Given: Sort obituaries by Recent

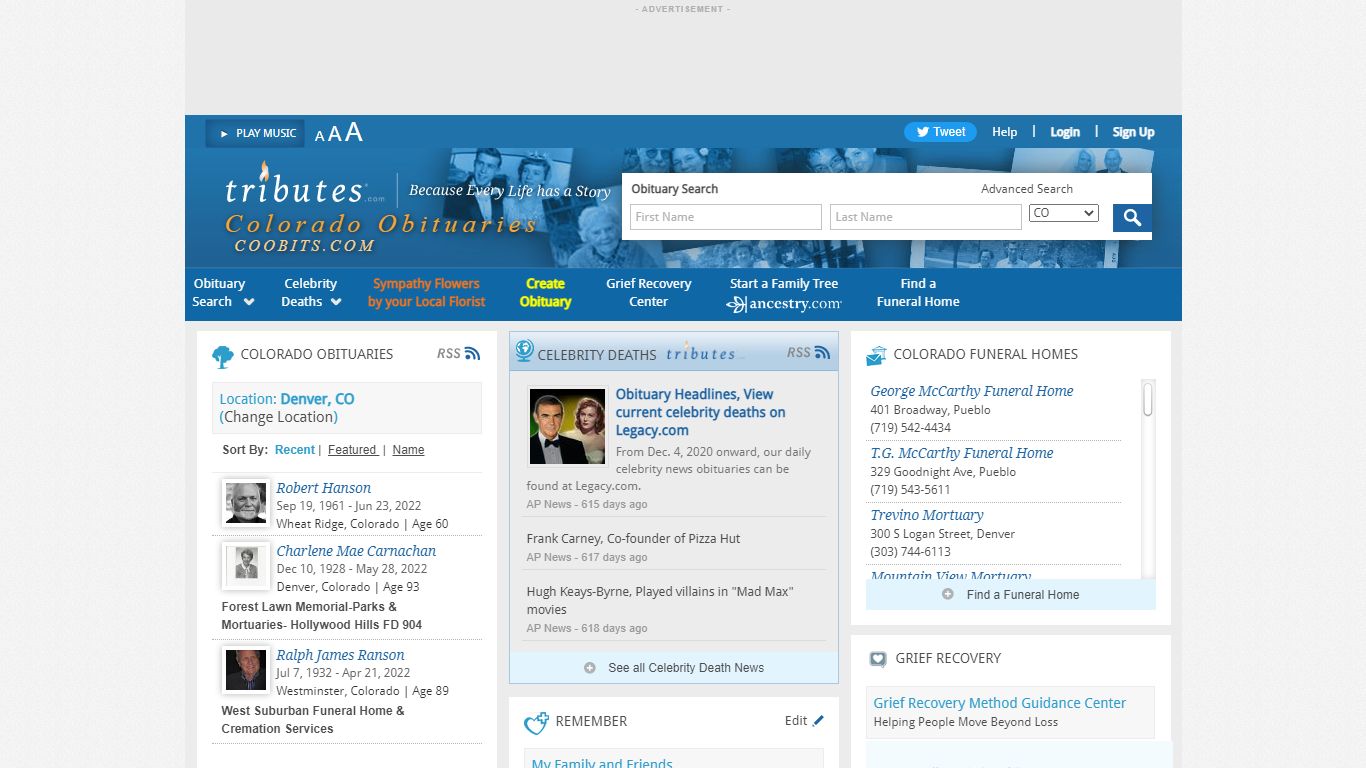Looking at the screenshot, I should pyautogui.click(x=295, y=450).
